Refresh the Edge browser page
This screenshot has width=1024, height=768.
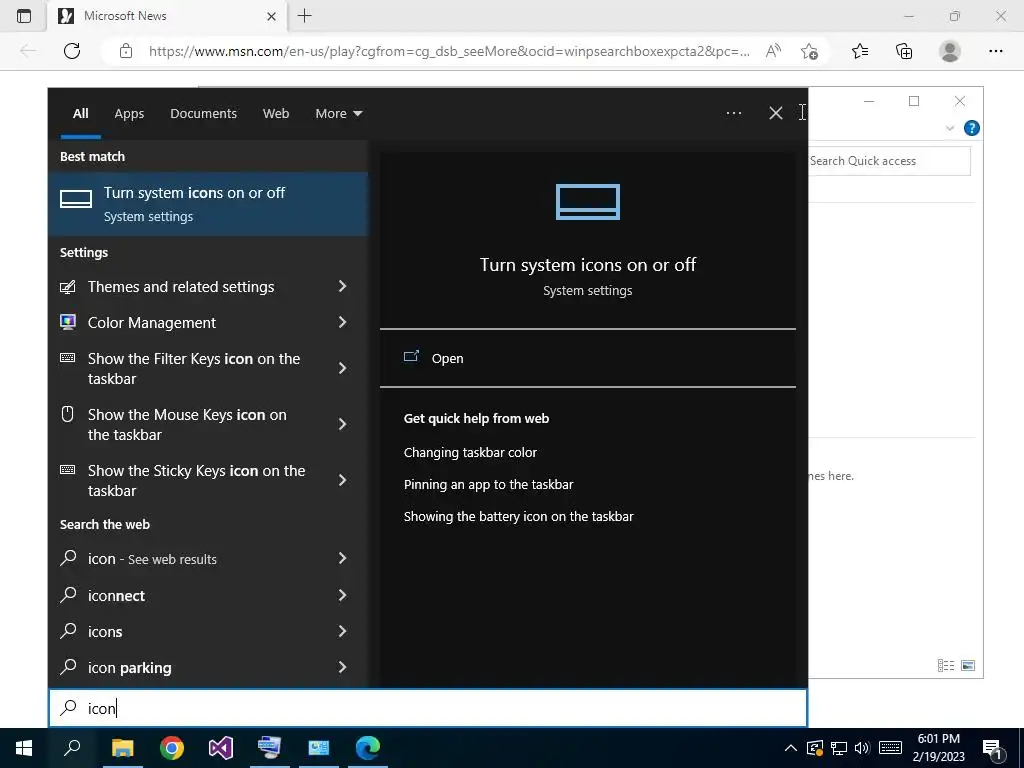pyautogui.click(x=72, y=51)
